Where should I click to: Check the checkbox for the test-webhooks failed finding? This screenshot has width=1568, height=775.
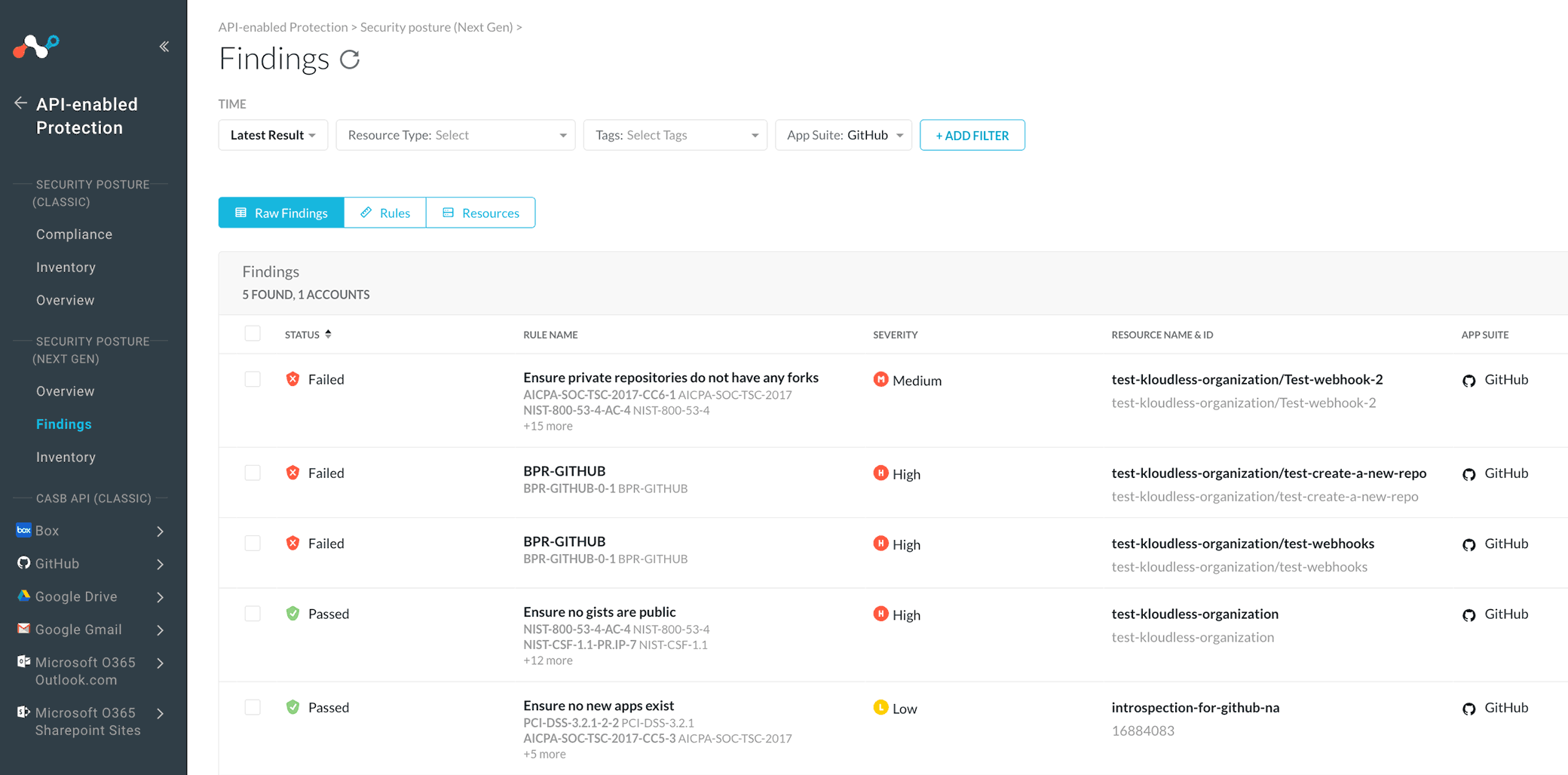click(253, 543)
